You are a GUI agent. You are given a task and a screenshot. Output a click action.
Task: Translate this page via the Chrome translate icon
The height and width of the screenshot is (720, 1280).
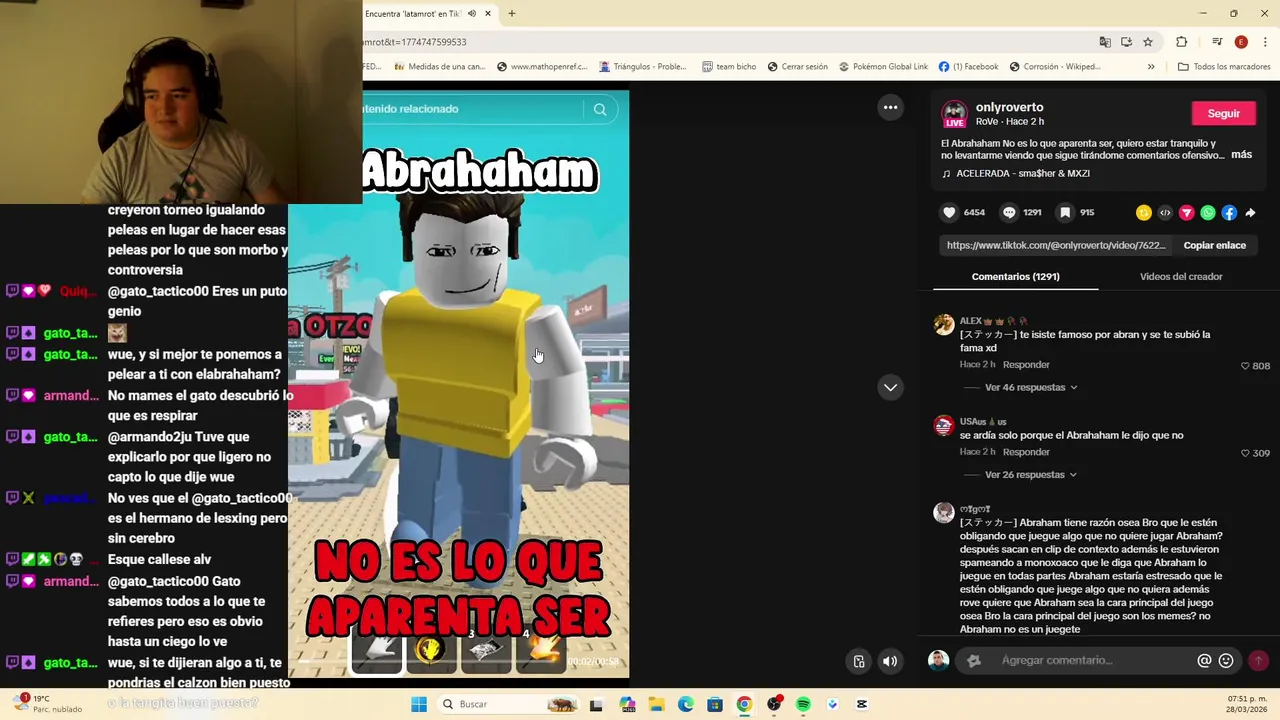click(x=1105, y=42)
